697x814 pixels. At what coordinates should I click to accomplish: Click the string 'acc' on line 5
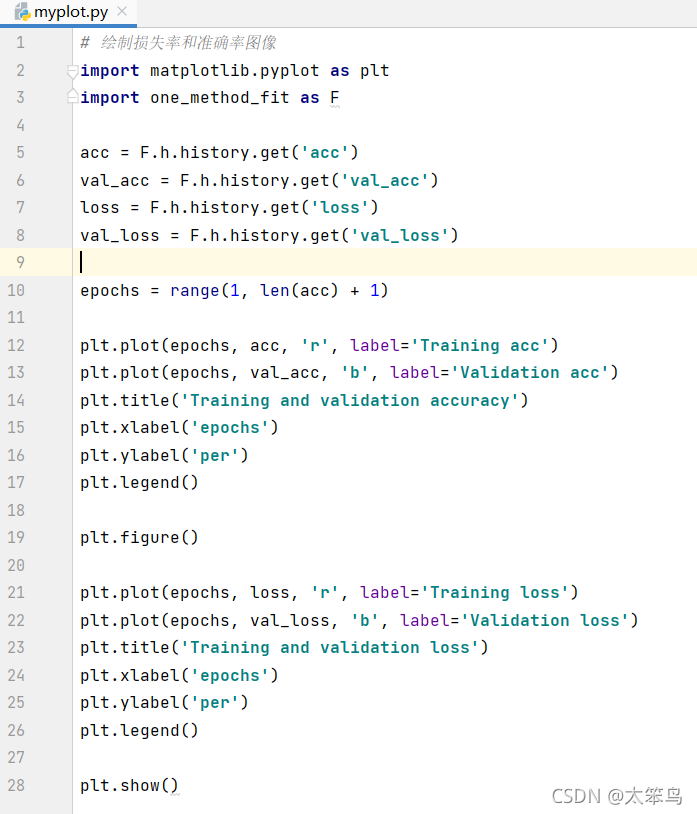tap(324, 153)
